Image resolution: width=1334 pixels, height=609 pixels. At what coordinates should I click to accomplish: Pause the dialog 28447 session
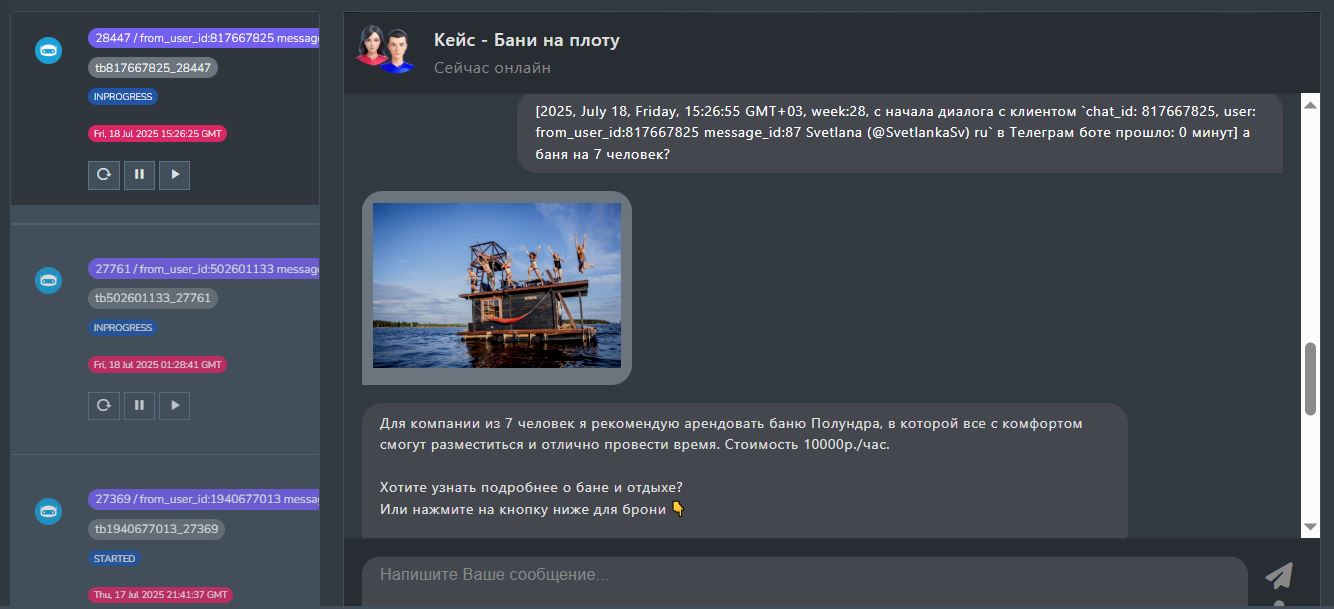(x=139, y=175)
